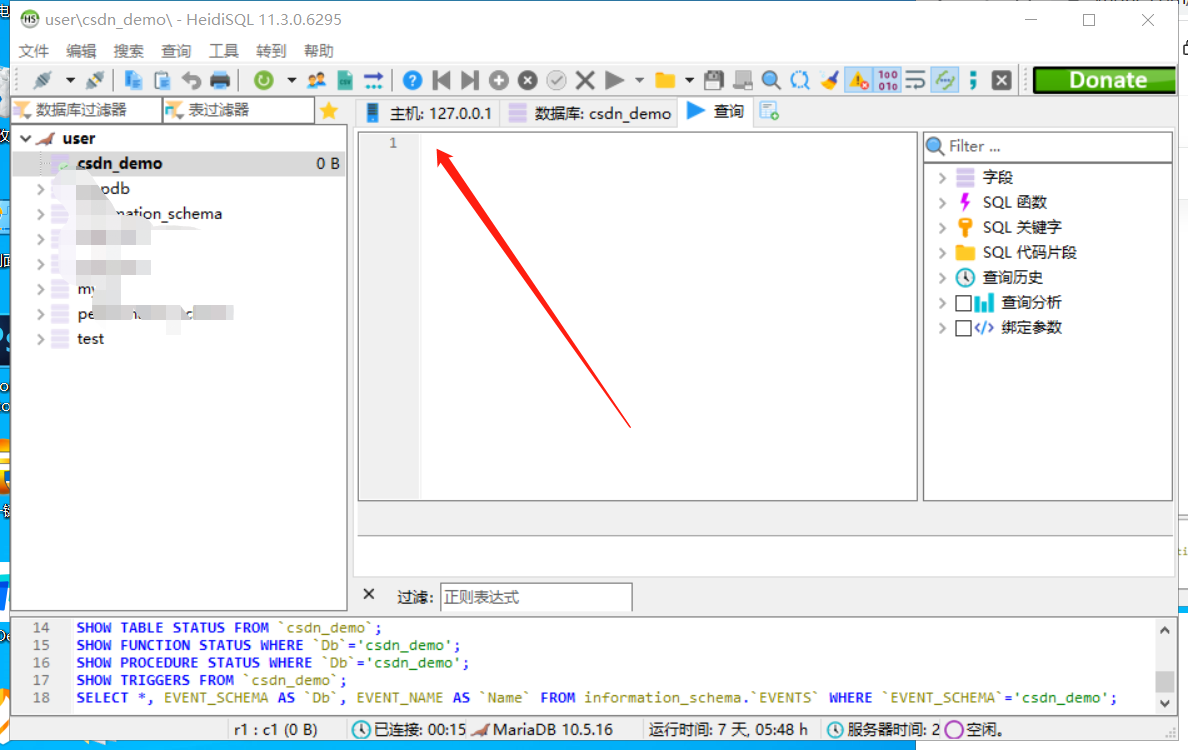Open the 工具 menu
Image resolution: width=1188 pixels, height=750 pixels.
coord(224,51)
